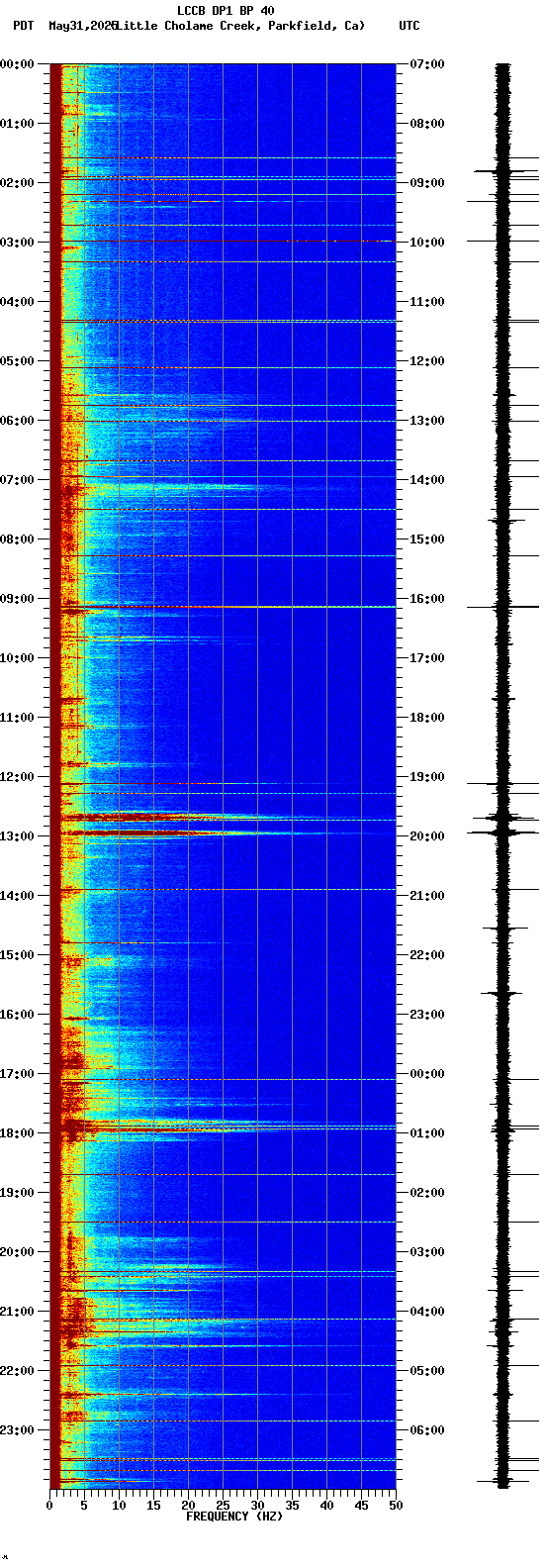The image size is (546, 1568).
Task: Select '09:00' on the right UTC axis
Action: coord(427,183)
